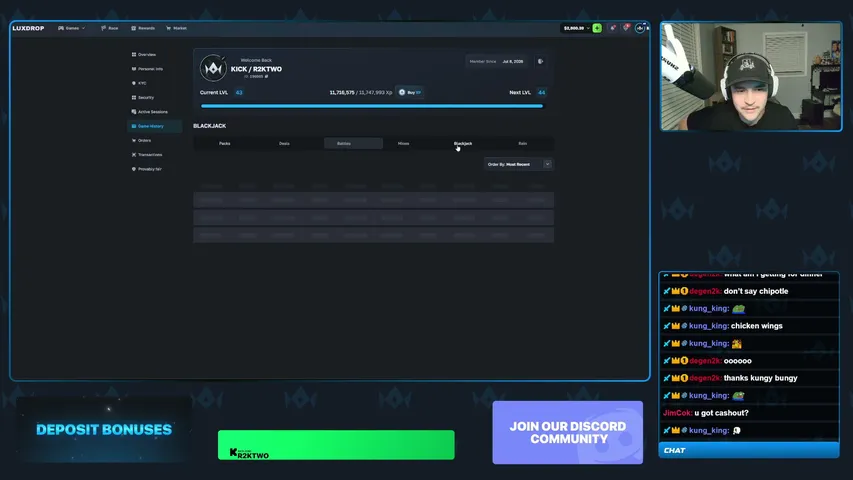Open the Provably fair section
853x480 pixels.
click(147, 169)
